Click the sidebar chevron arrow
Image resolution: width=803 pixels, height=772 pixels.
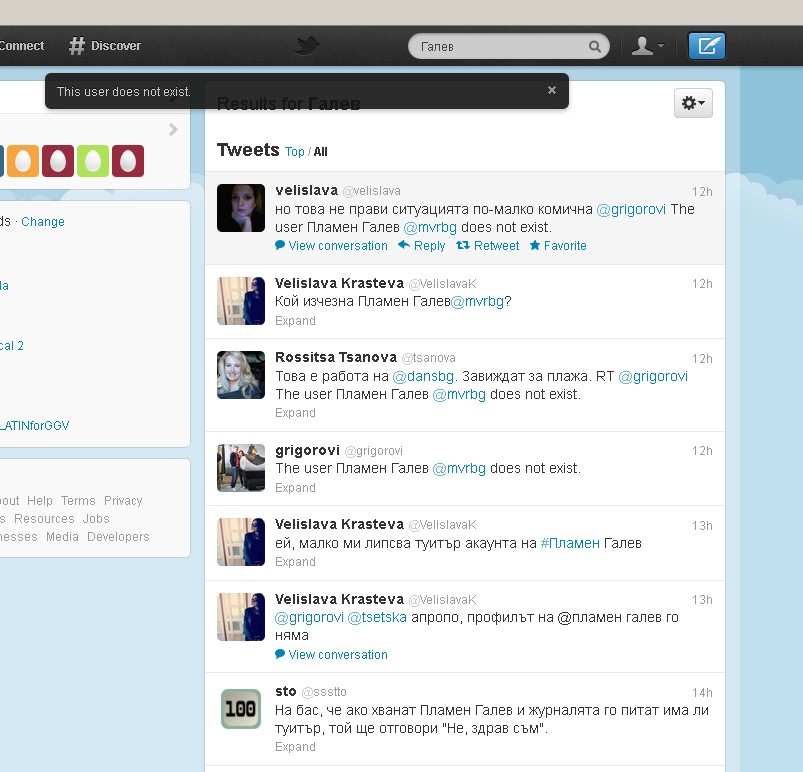tap(173, 130)
